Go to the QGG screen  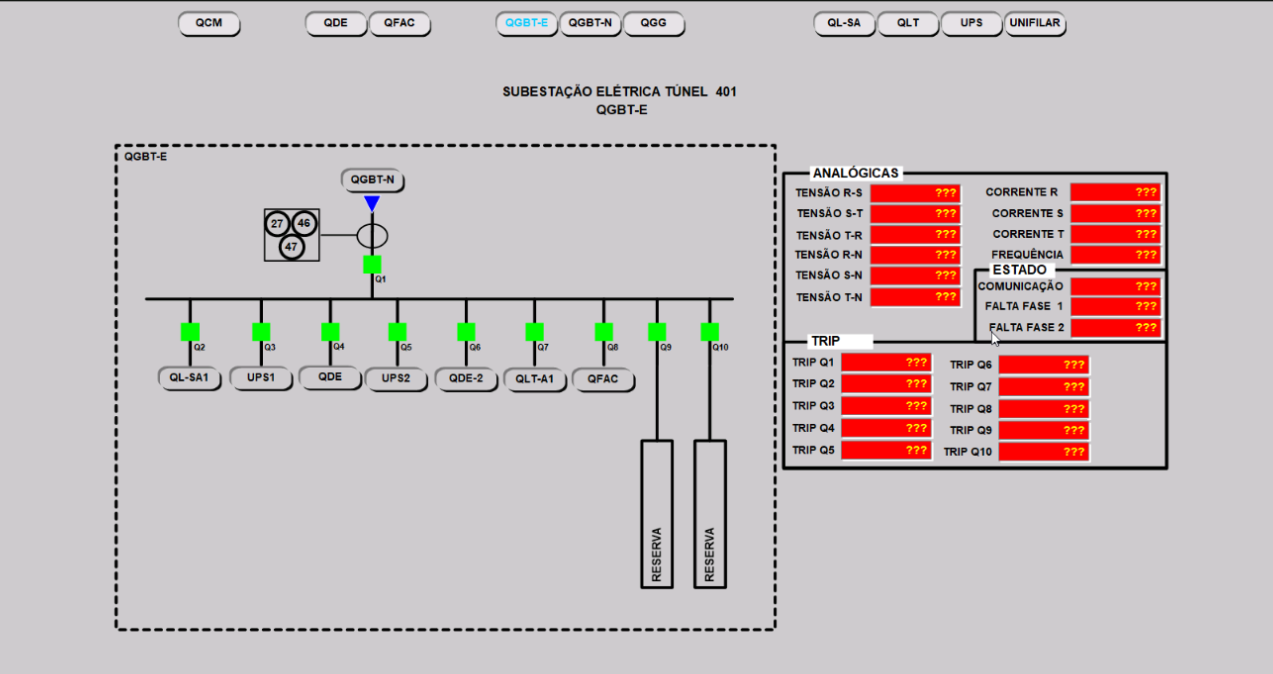654,23
